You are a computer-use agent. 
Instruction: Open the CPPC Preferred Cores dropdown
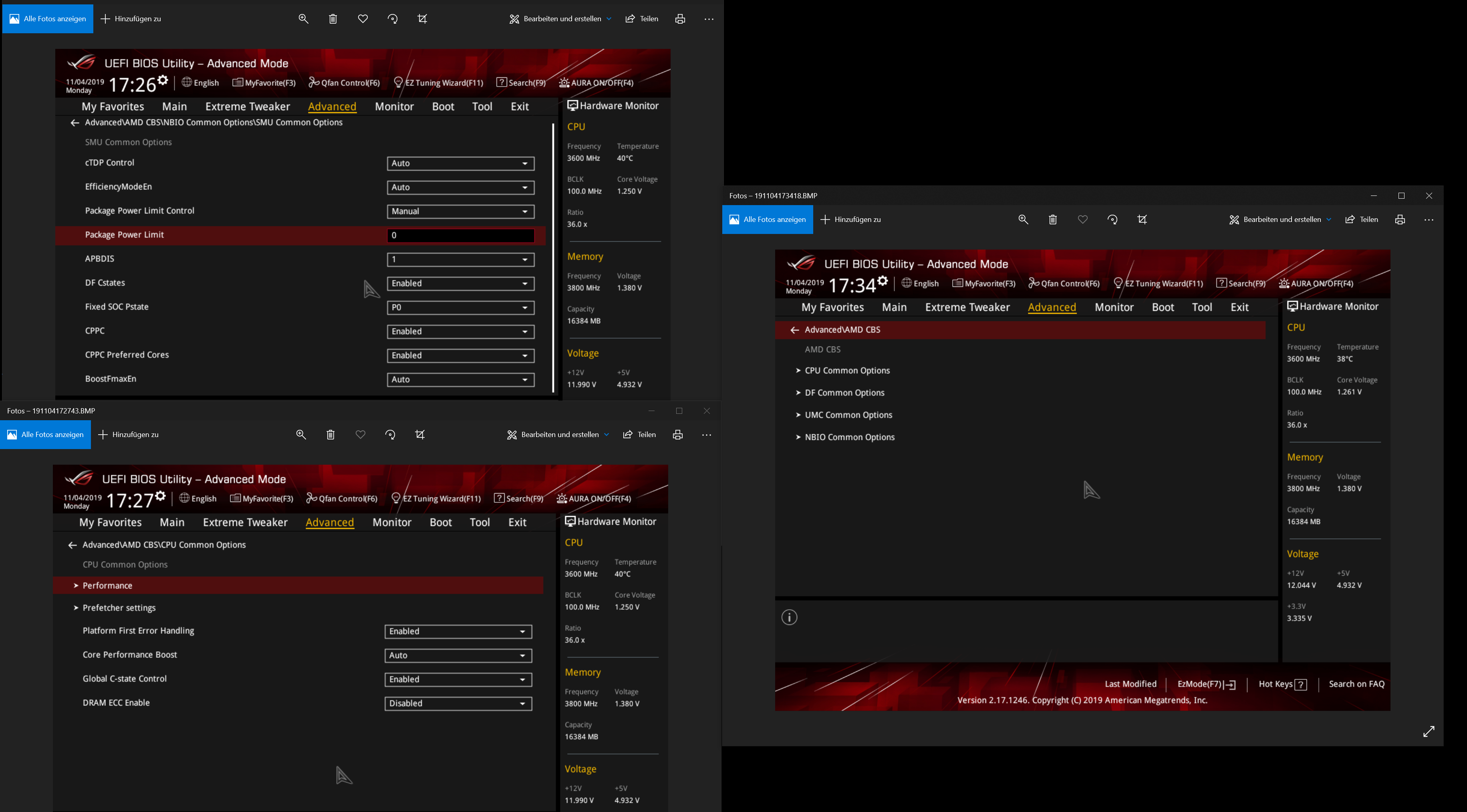461,355
